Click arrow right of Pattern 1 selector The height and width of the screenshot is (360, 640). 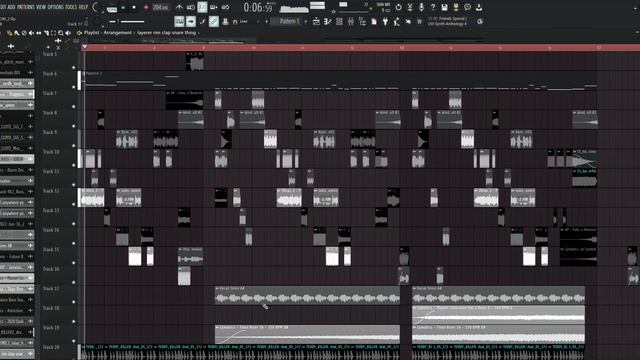(306, 21)
